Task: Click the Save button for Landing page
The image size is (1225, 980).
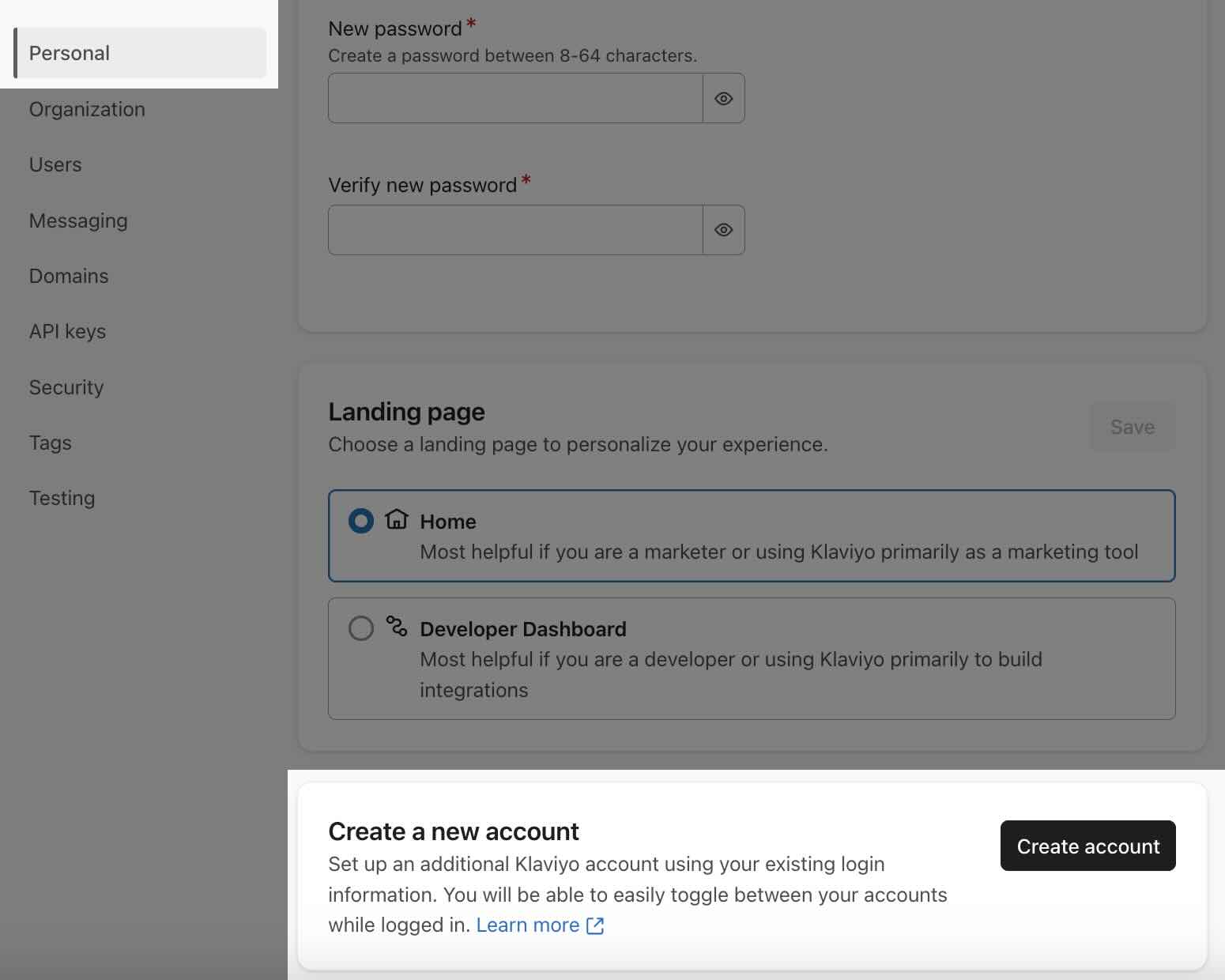Action: click(x=1133, y=426)
